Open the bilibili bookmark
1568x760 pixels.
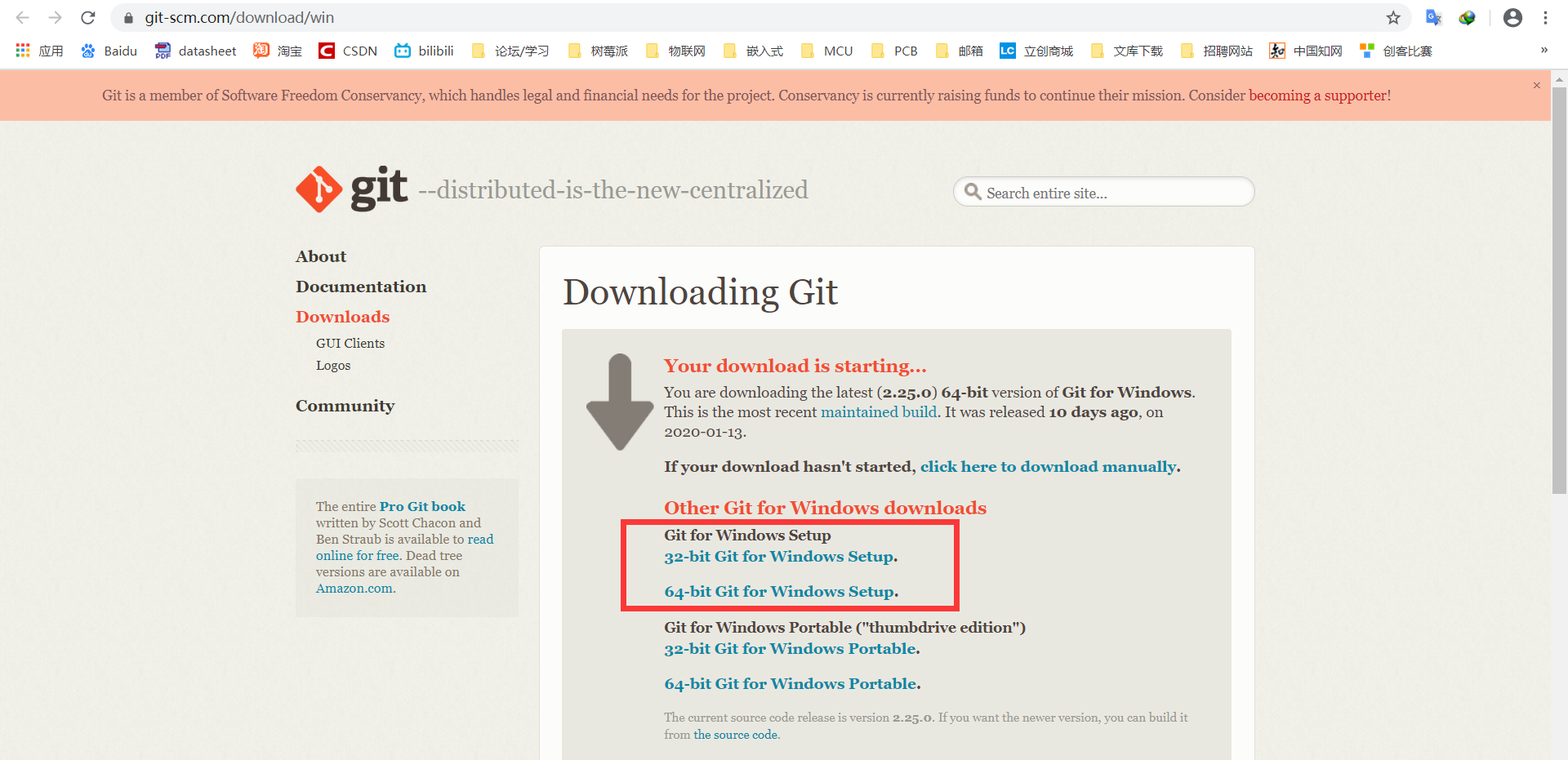424,51
